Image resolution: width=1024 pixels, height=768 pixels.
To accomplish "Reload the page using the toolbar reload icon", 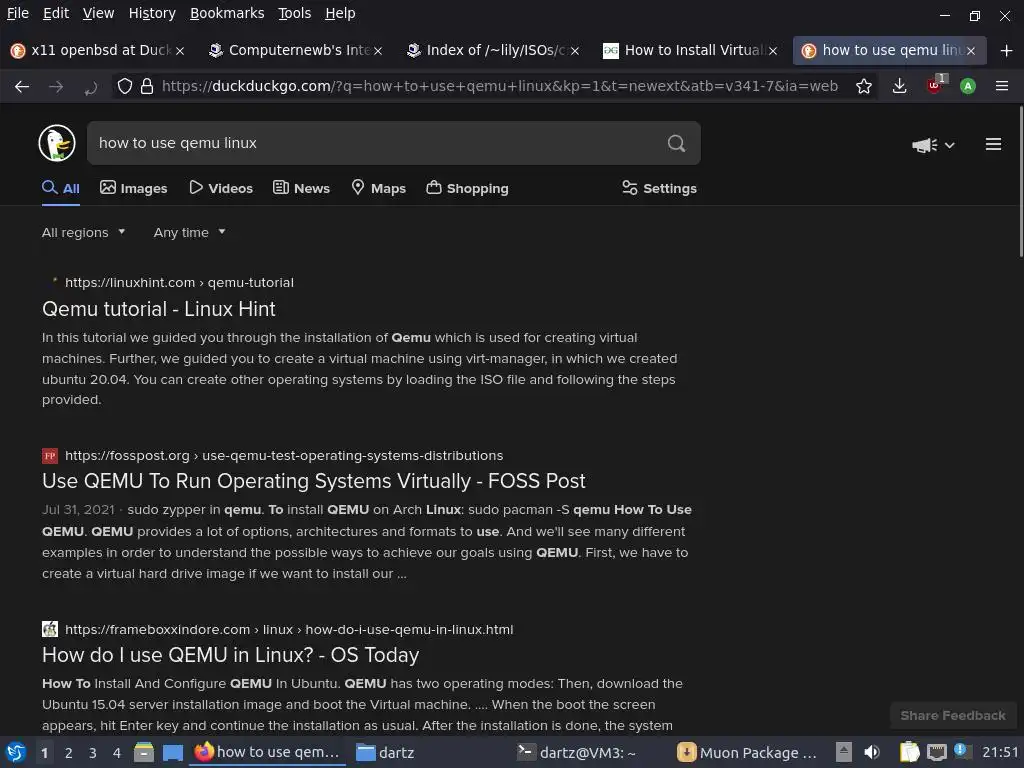I will (91, 86).
